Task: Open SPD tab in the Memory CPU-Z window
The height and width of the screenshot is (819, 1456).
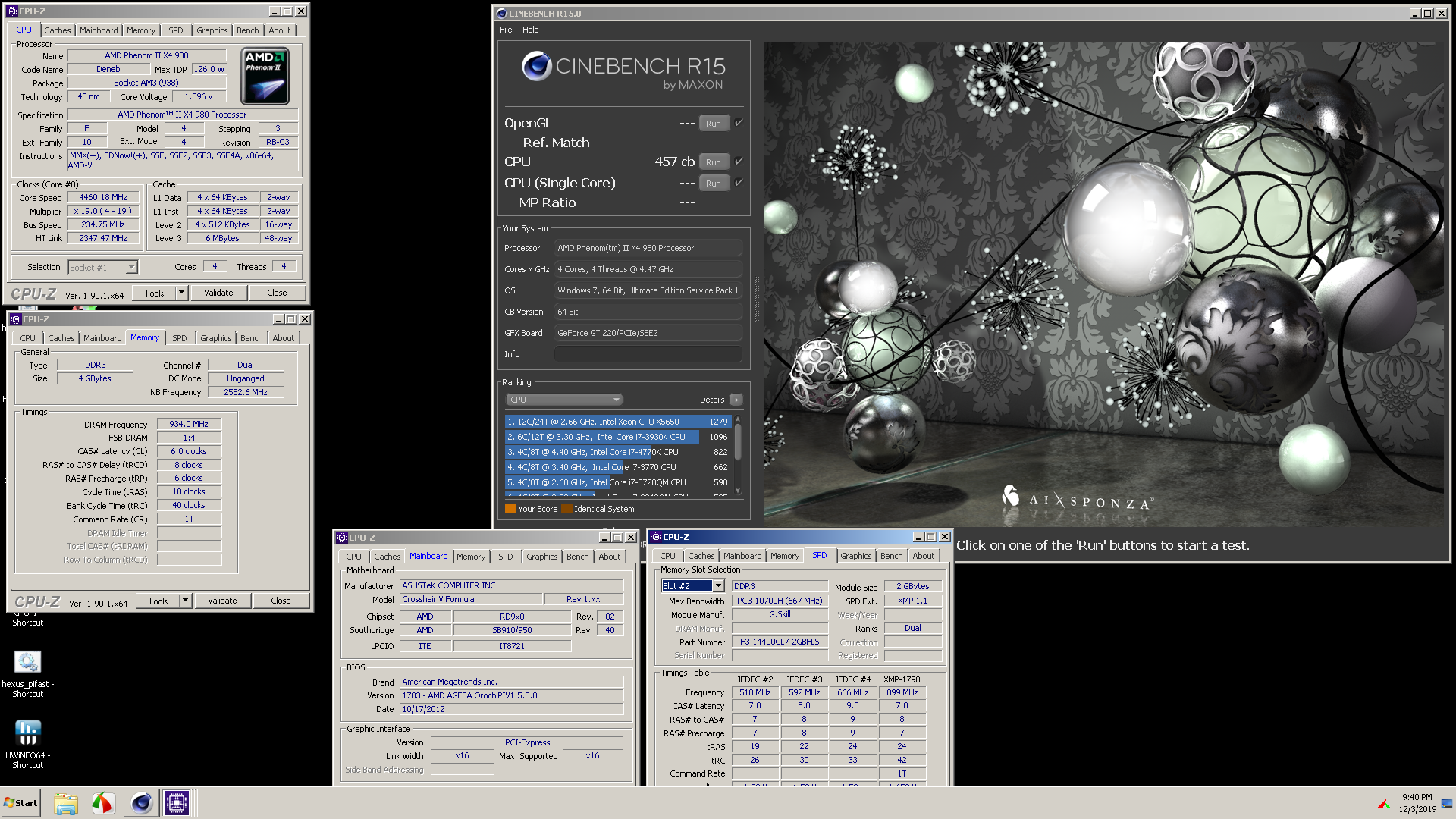Action: tap(180, 338)
